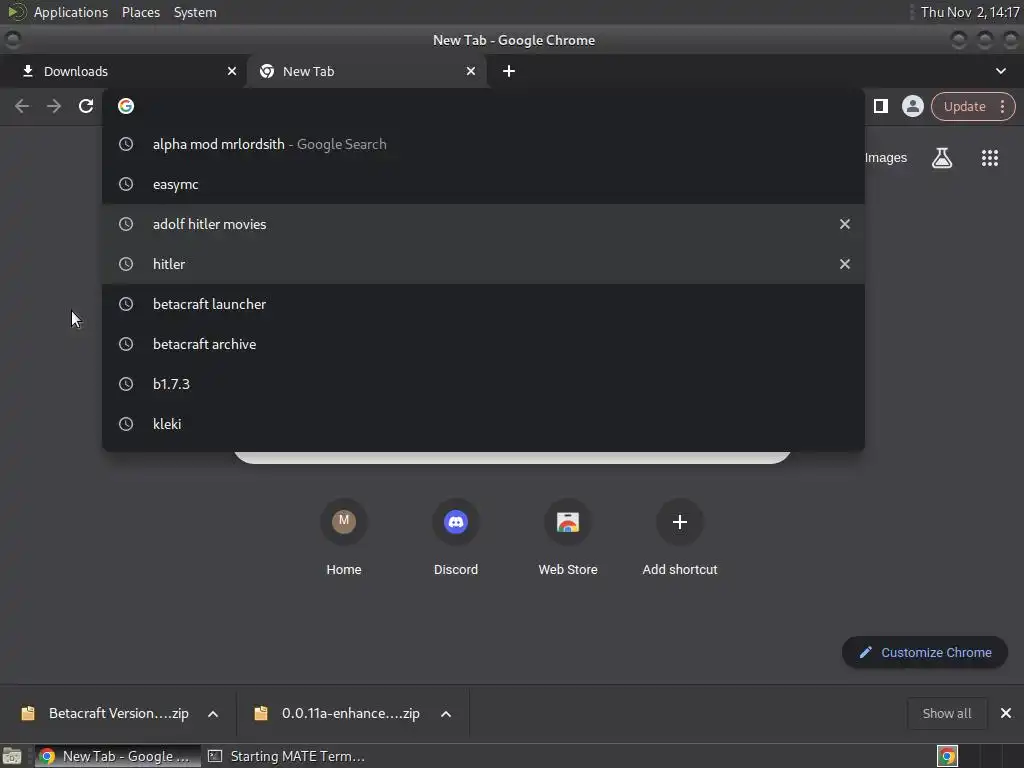Image resolution: width=1024 pixels, height=768 pixels.
Task: Open Chrome's three-dot menu
Action: point(1002,106)
